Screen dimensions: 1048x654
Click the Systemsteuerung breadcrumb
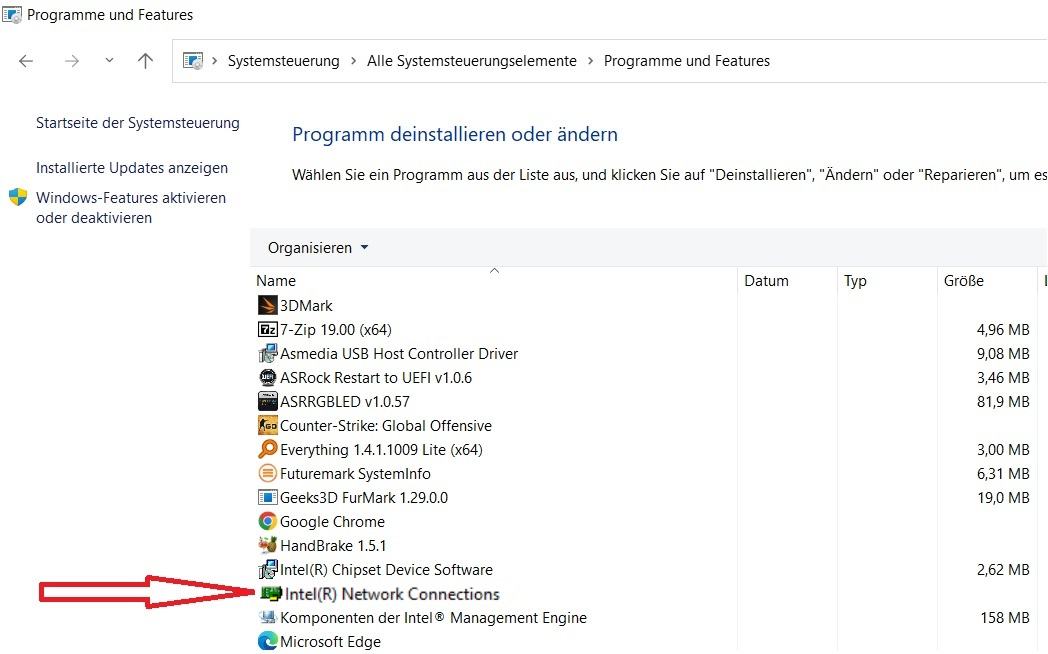283,61
